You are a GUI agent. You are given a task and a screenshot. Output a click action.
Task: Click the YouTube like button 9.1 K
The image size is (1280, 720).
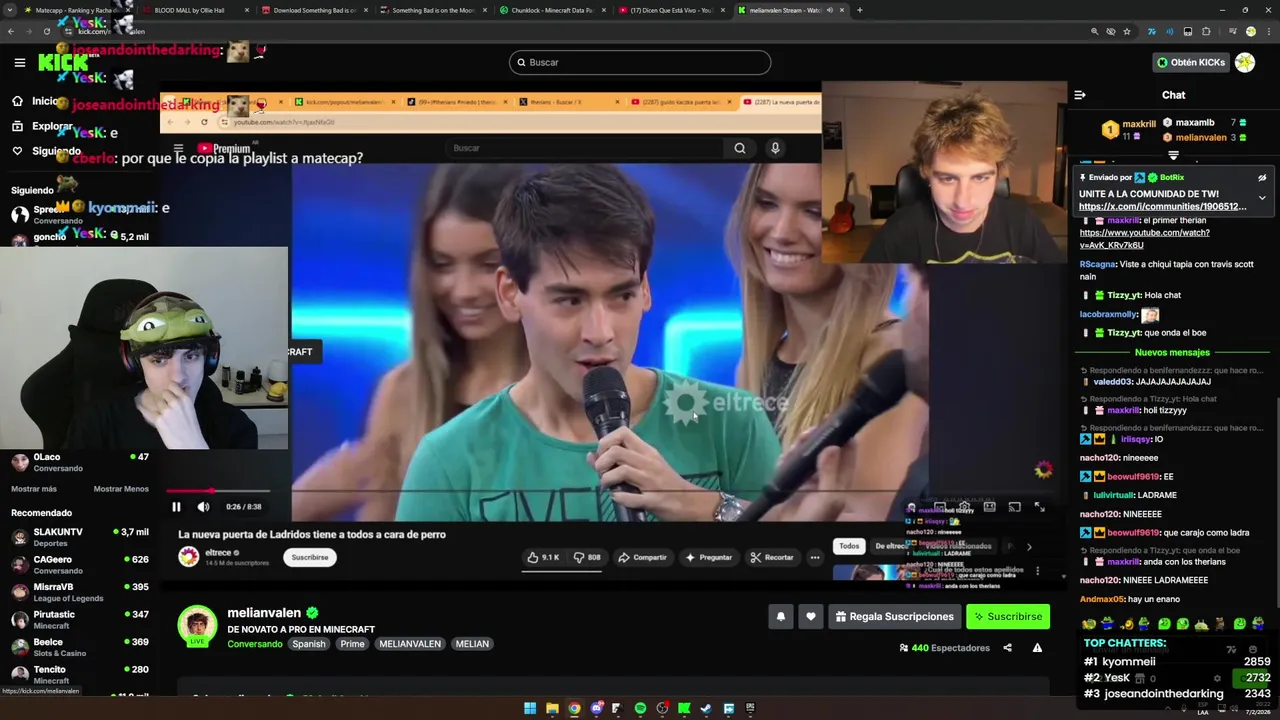[544, 557]
